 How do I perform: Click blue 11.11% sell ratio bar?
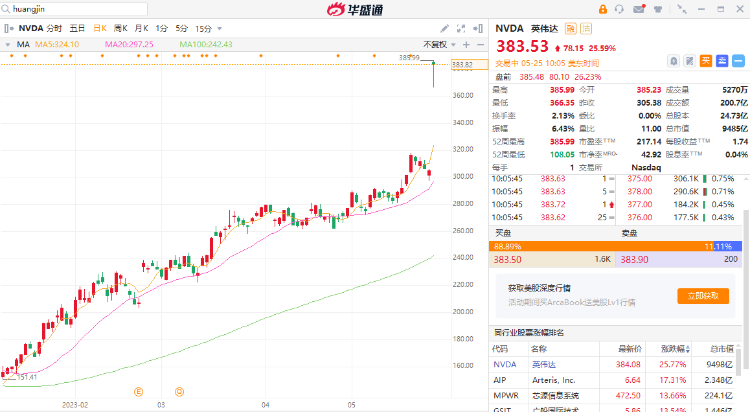click(728, 246)
